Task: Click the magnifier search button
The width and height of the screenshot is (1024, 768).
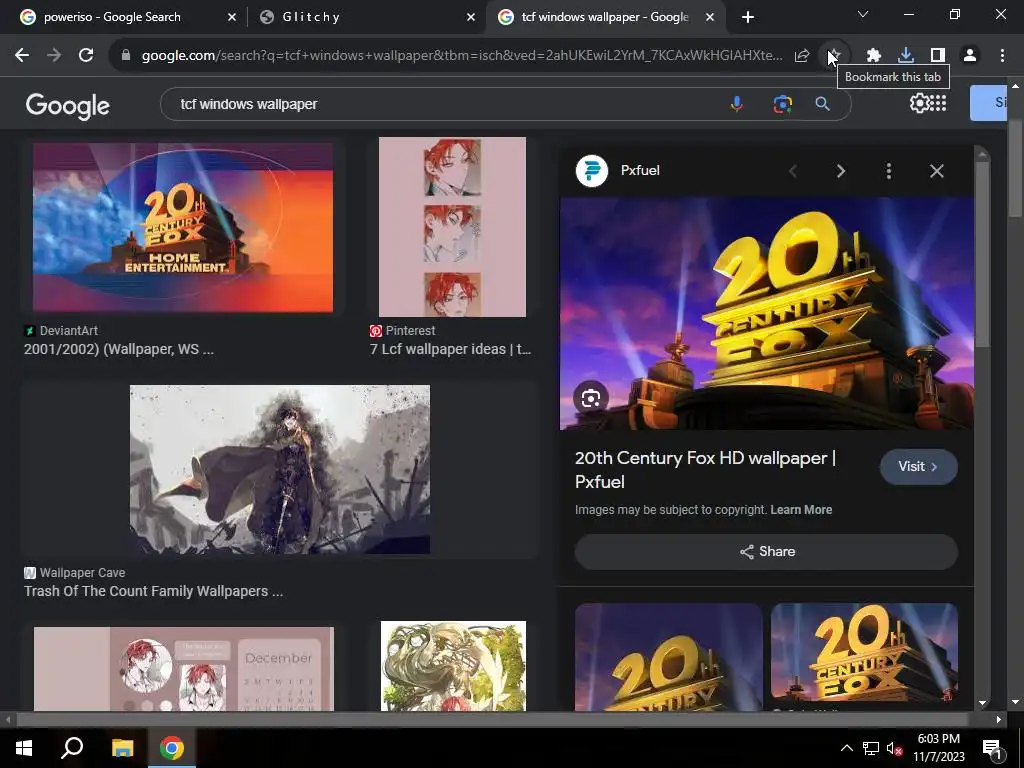Action: tap(823, 104)
